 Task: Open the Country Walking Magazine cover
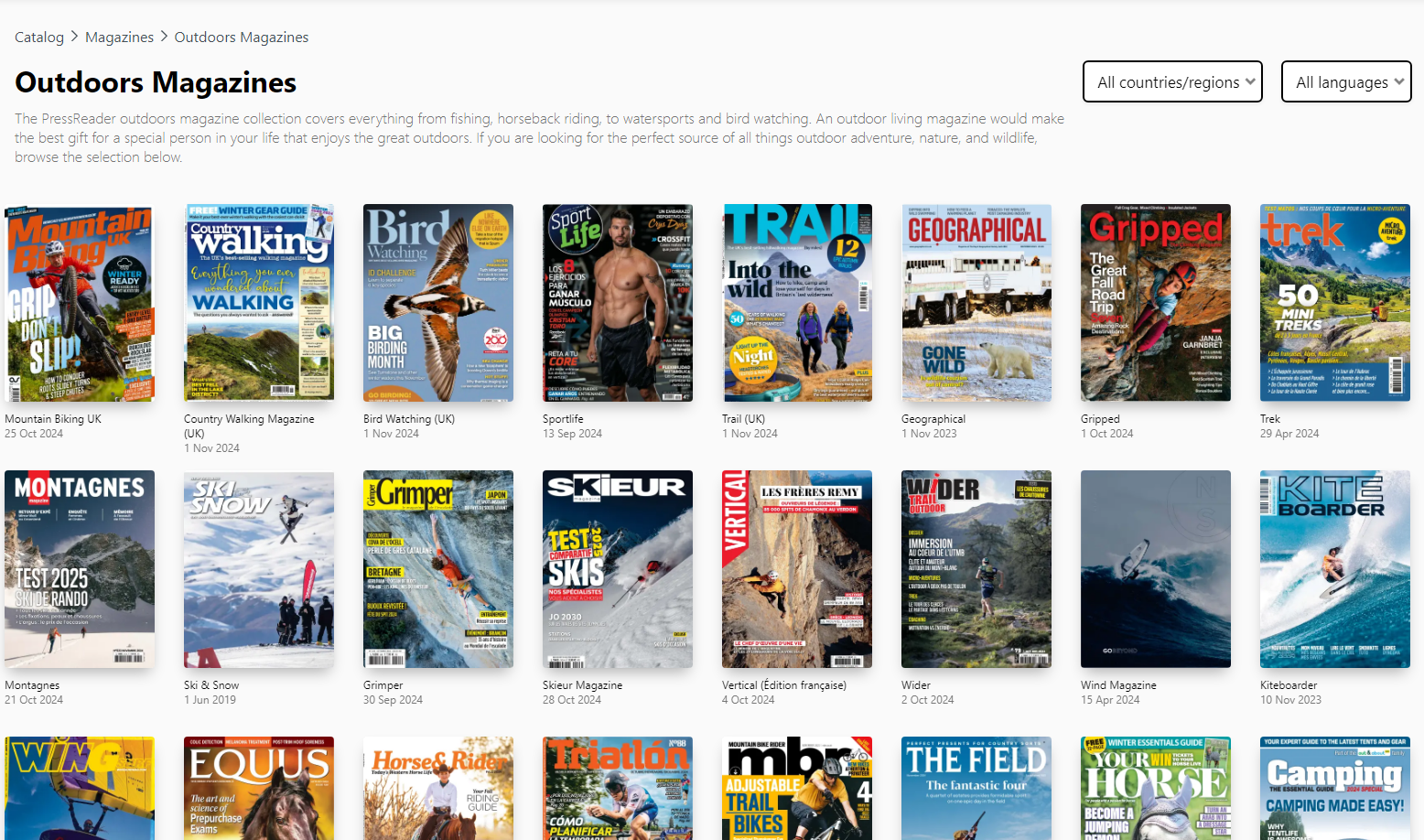coord(259,303)
